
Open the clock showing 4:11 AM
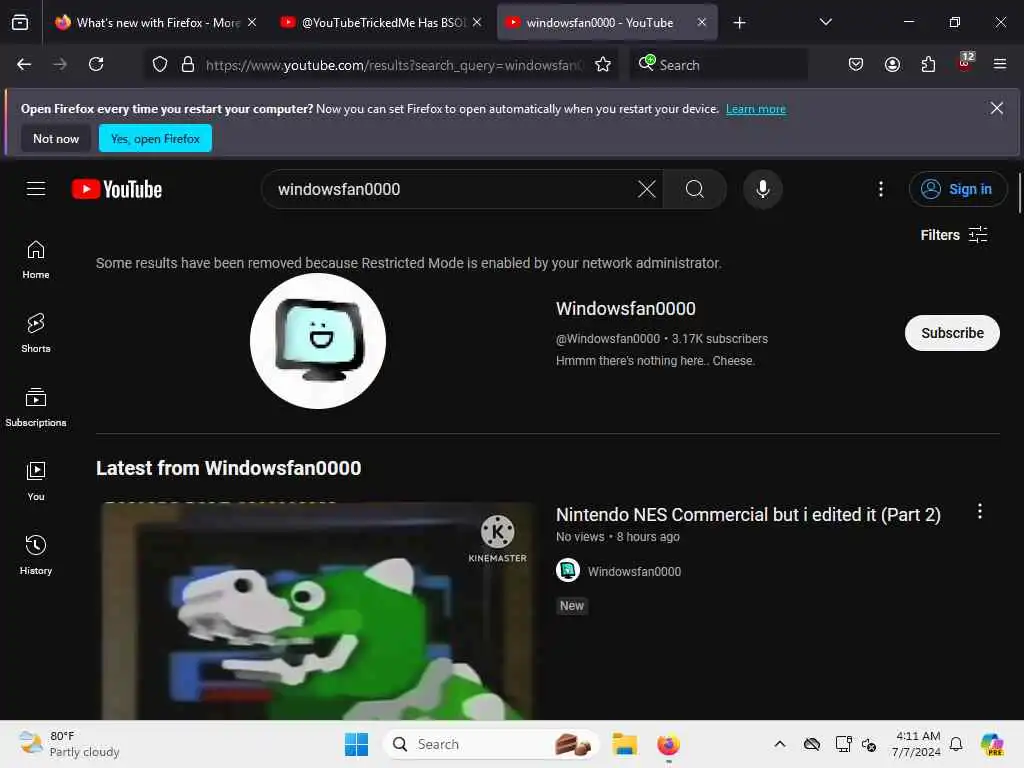(917, 744)
